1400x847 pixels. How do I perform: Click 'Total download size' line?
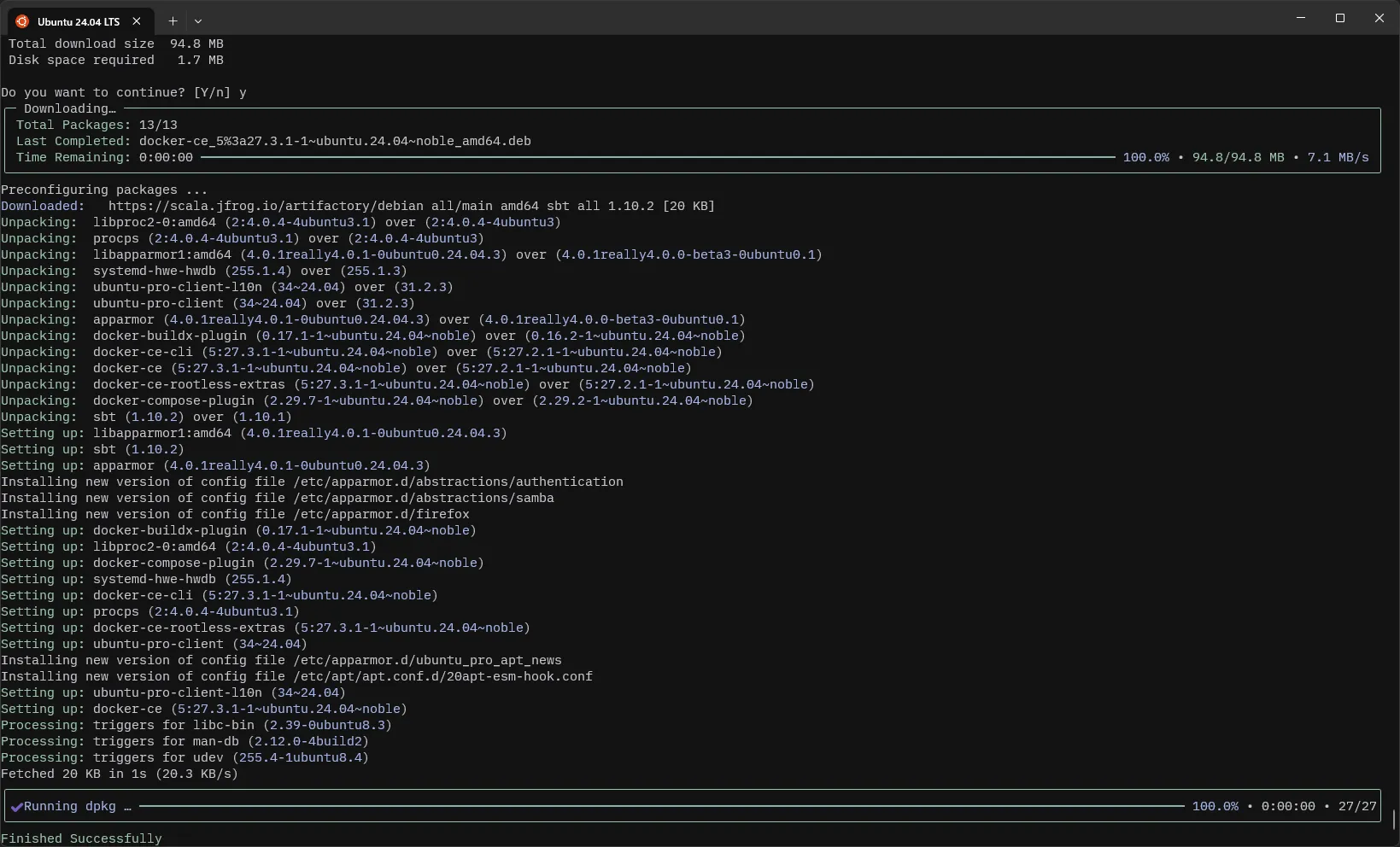click(x=116, y=44)
